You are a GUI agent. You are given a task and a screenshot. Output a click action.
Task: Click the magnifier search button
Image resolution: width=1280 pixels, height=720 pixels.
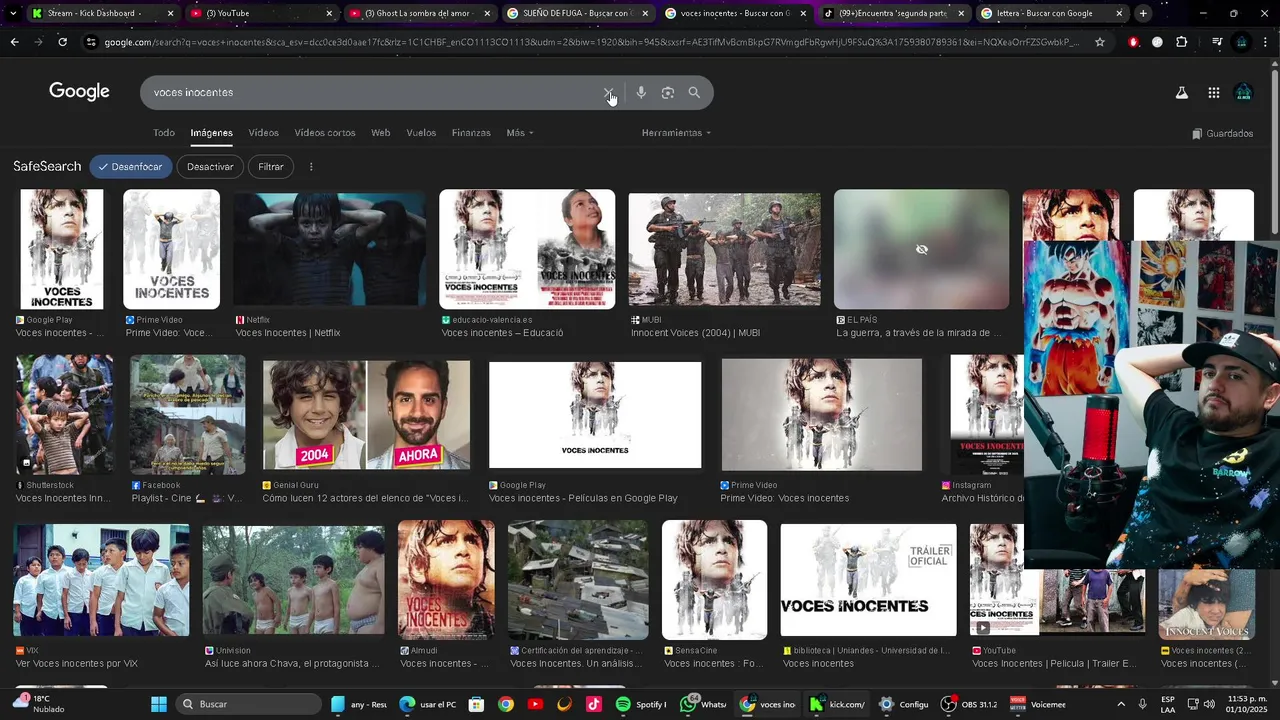click(694, 93)
